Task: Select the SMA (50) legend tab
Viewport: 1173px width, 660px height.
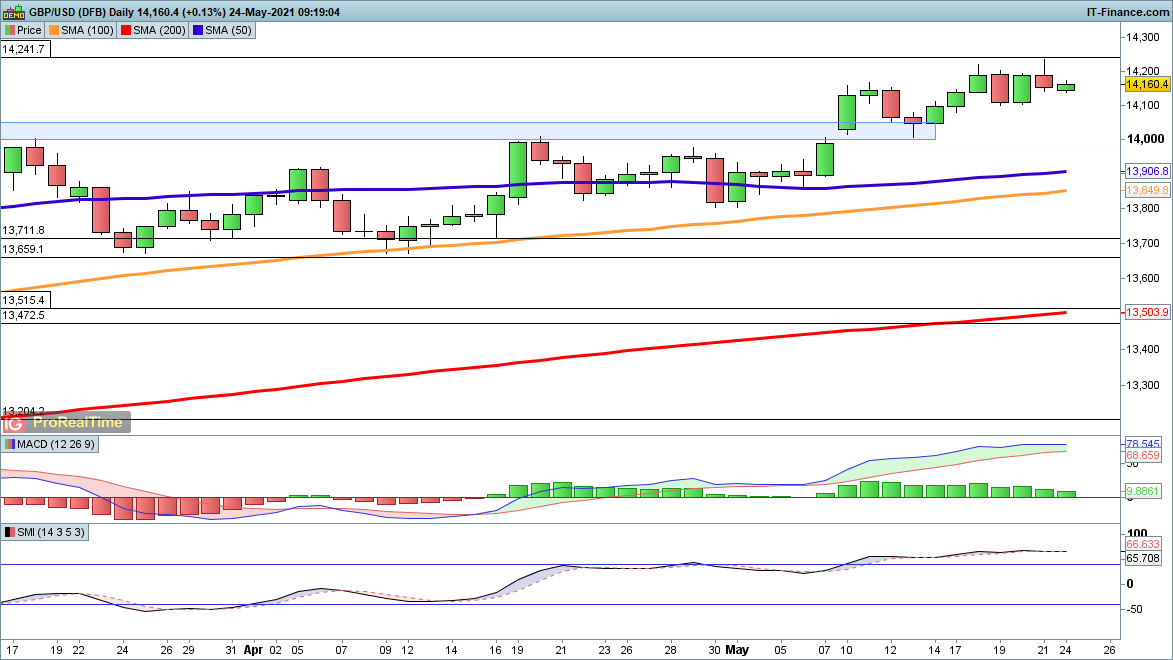Action: pyautogui.click(x=222, y=30)
